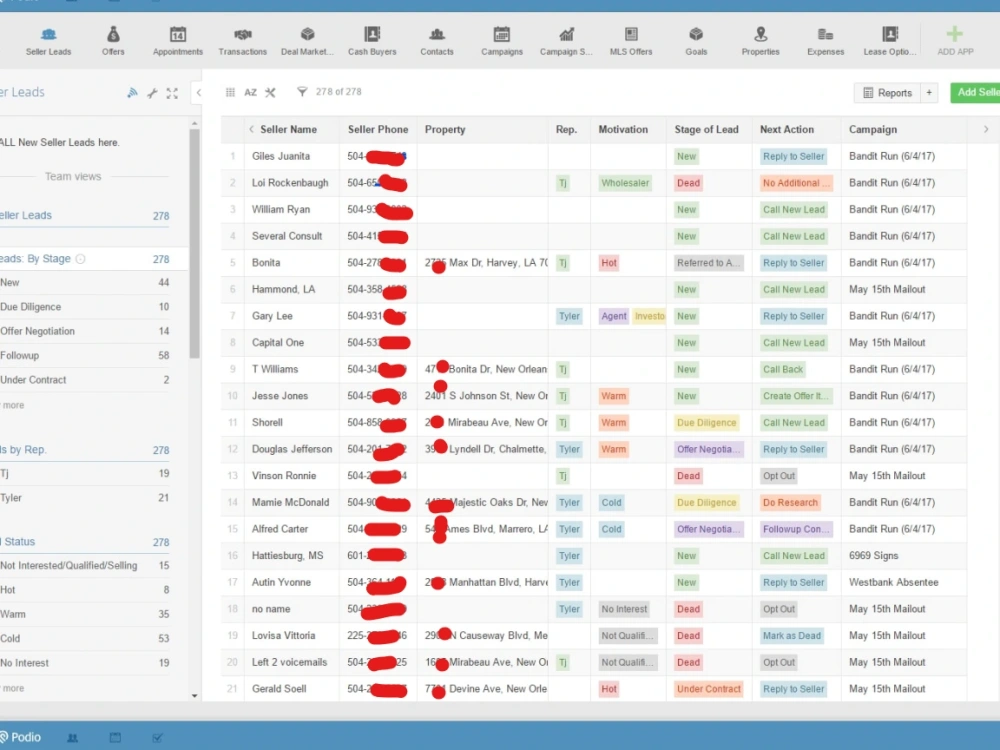The image size is (1000, 750).
Task: Click the activity feed icon beside Seller Leads title
Action: (132, 92)
